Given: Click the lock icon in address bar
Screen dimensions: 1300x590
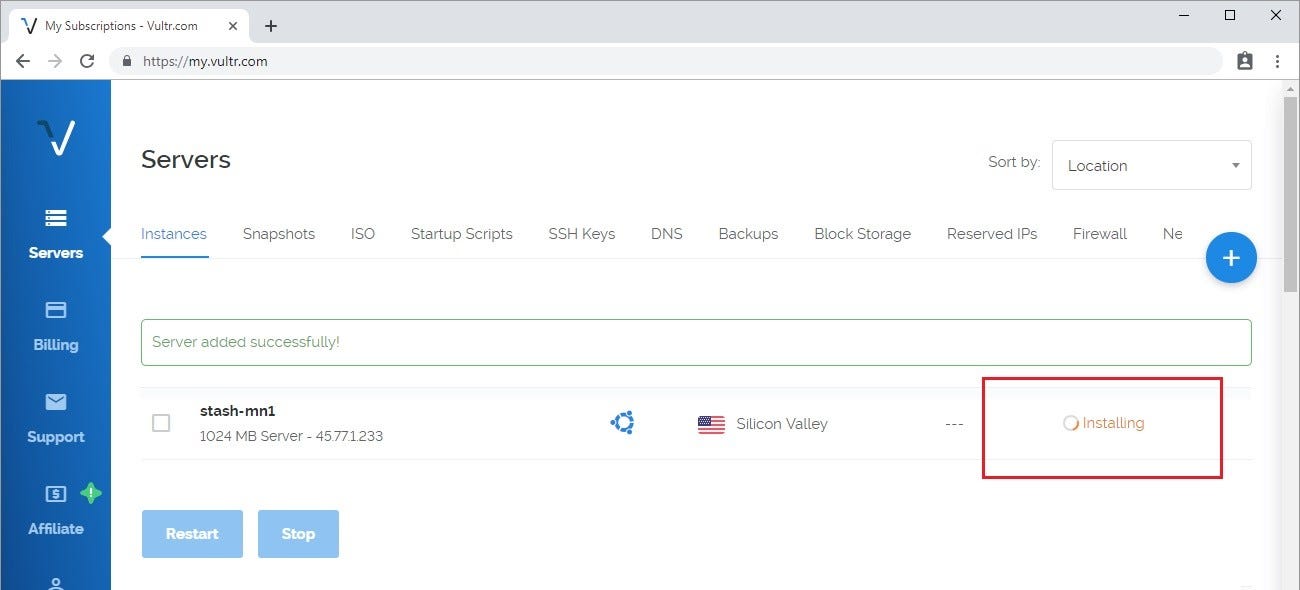Looking at the screenshot, I should [x=127, y=61].
